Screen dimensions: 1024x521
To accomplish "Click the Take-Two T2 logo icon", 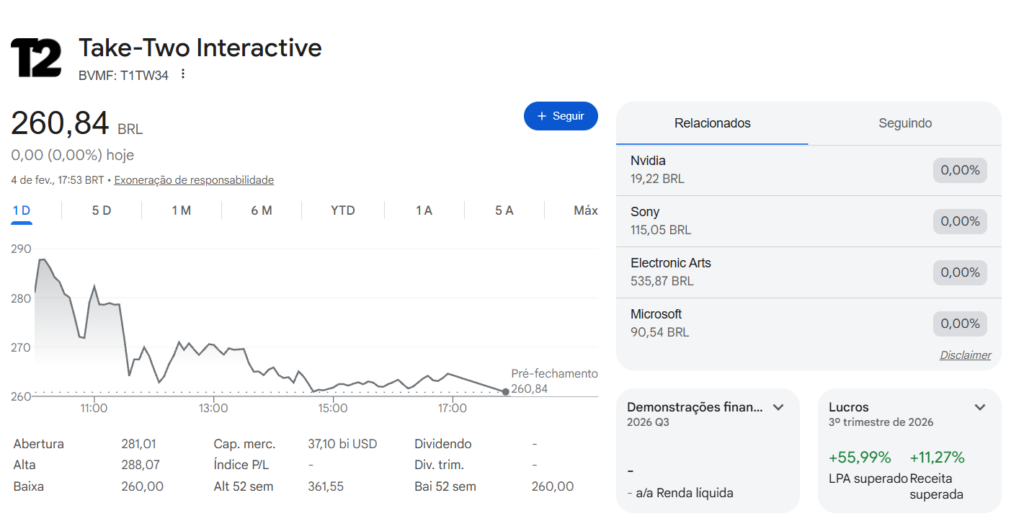I will pos(36,58).
